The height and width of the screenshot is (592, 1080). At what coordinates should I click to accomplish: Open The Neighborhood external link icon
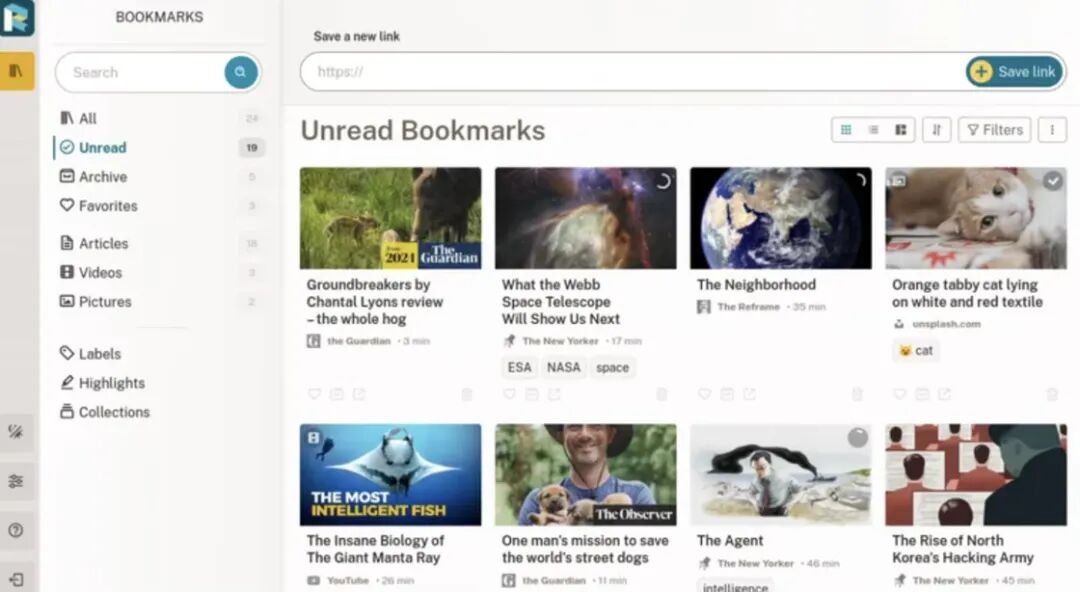(x=749, y=394)
